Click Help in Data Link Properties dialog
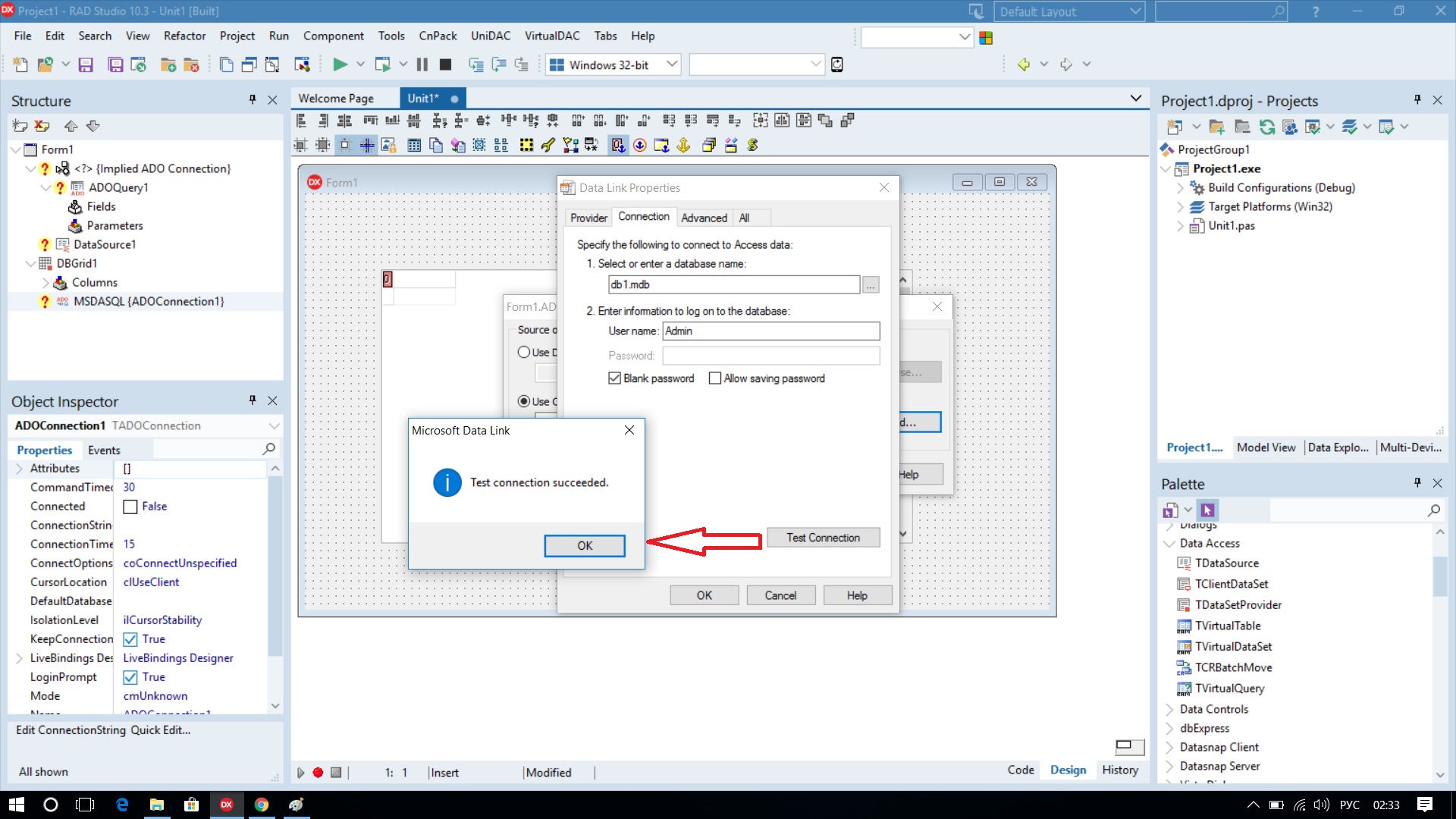Viewport: 1456px width, 819px height. [x=857, y=595]
